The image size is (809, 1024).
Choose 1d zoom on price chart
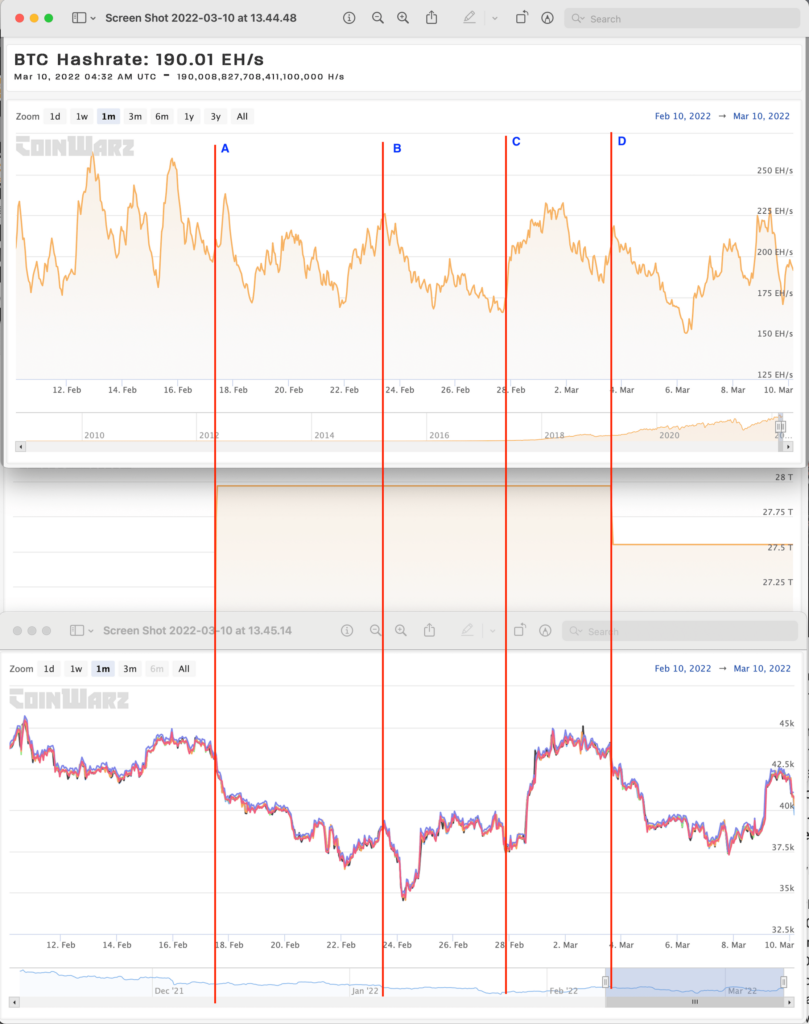[49, 669]
